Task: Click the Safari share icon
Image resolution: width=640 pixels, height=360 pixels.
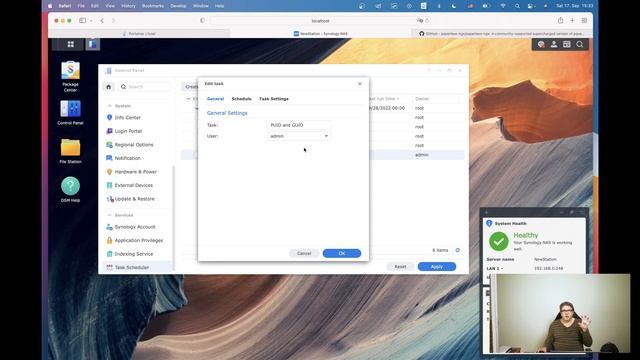Action: click(560, 20)
